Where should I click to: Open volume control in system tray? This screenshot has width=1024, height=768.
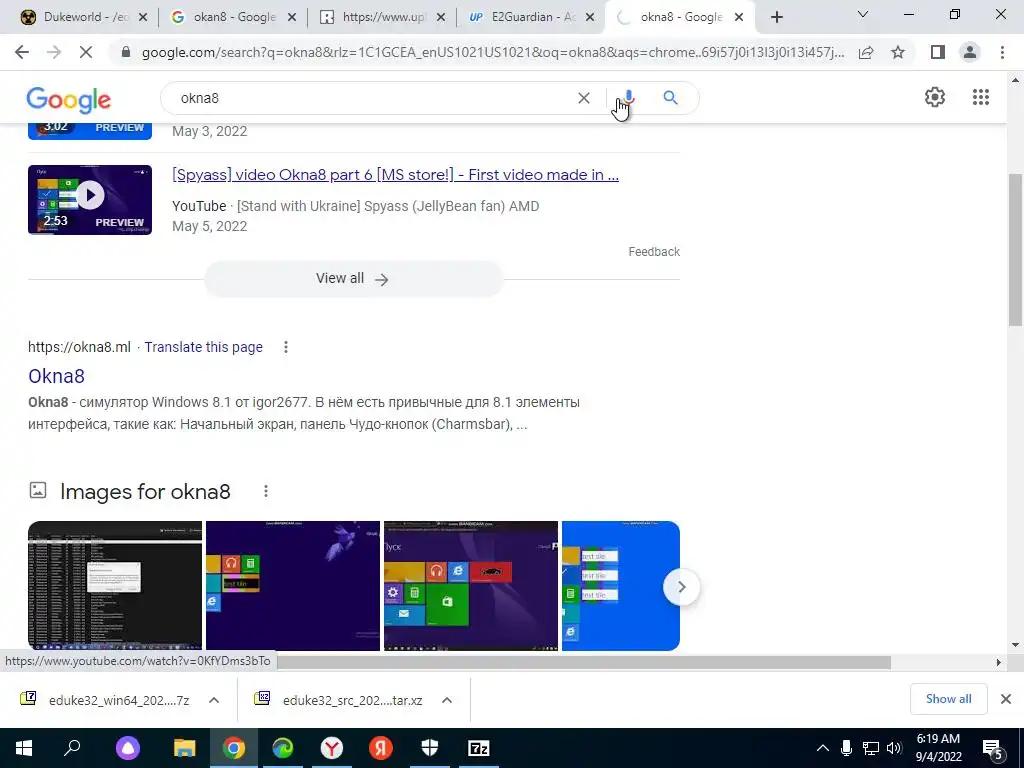click(894, 748)
